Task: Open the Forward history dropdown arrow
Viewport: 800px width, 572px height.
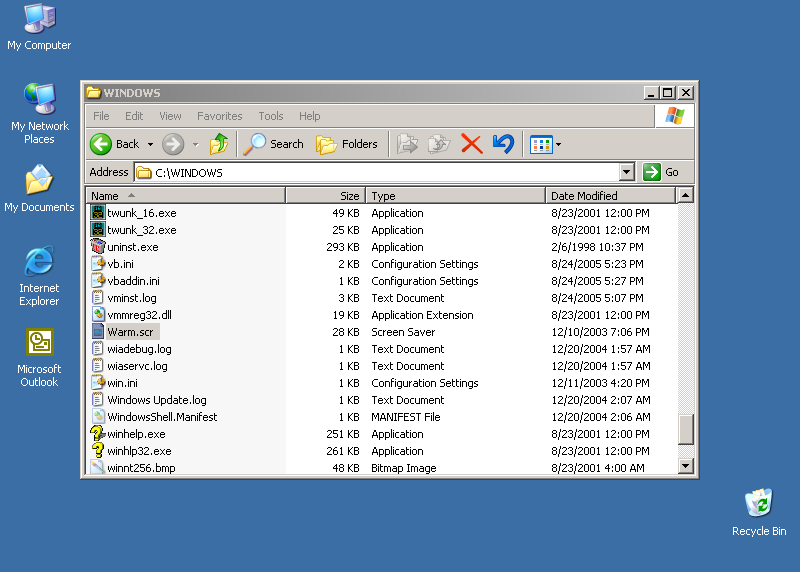Action: [195, 145]
